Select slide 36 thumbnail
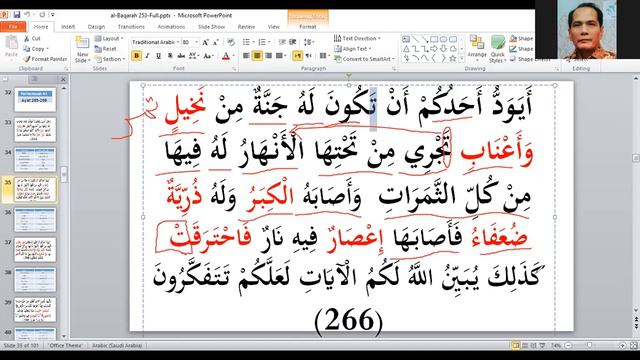The width and height of the screenshot is (640, 360). (35, 220)
